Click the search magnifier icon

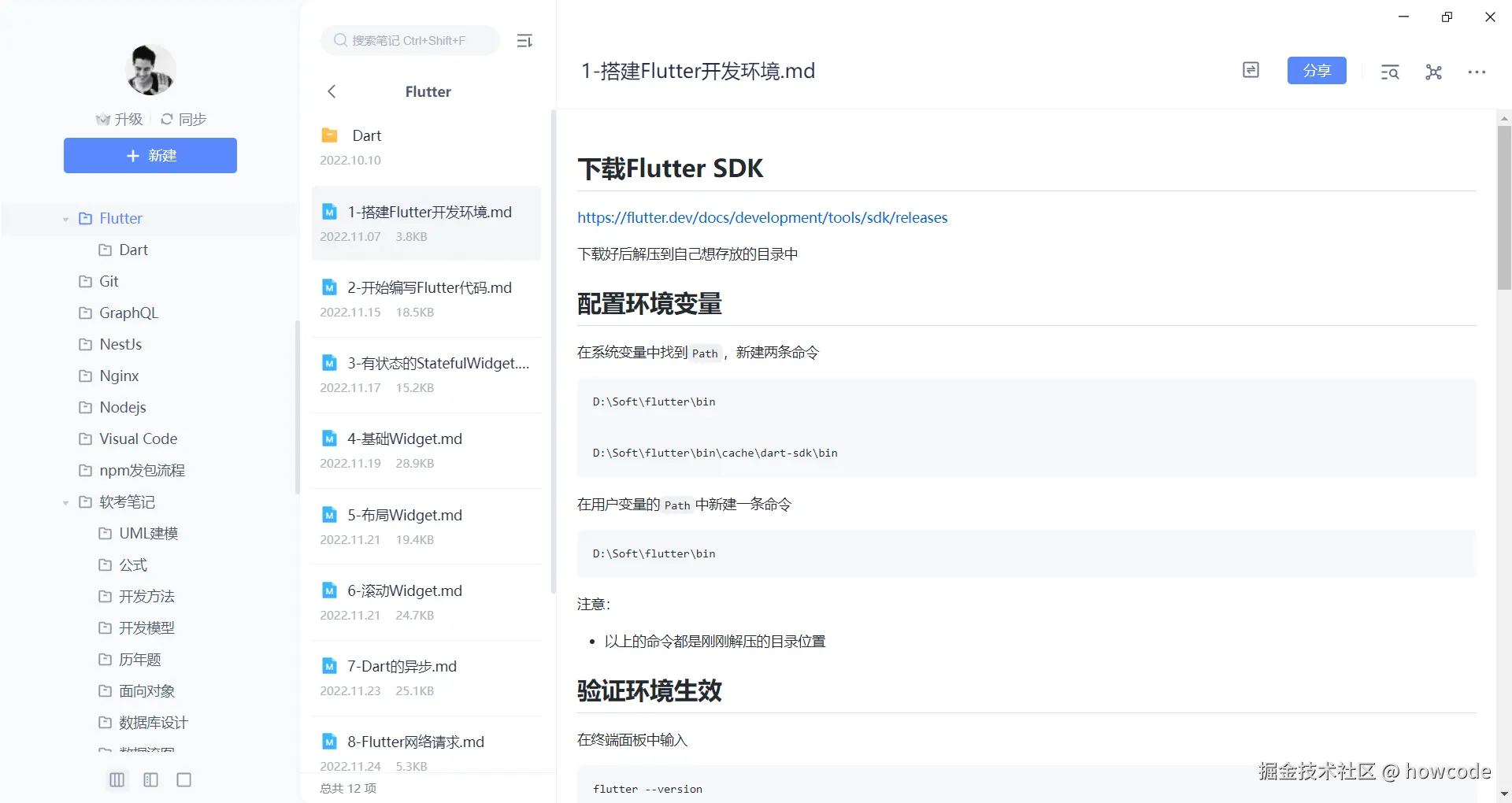(340, 40)
